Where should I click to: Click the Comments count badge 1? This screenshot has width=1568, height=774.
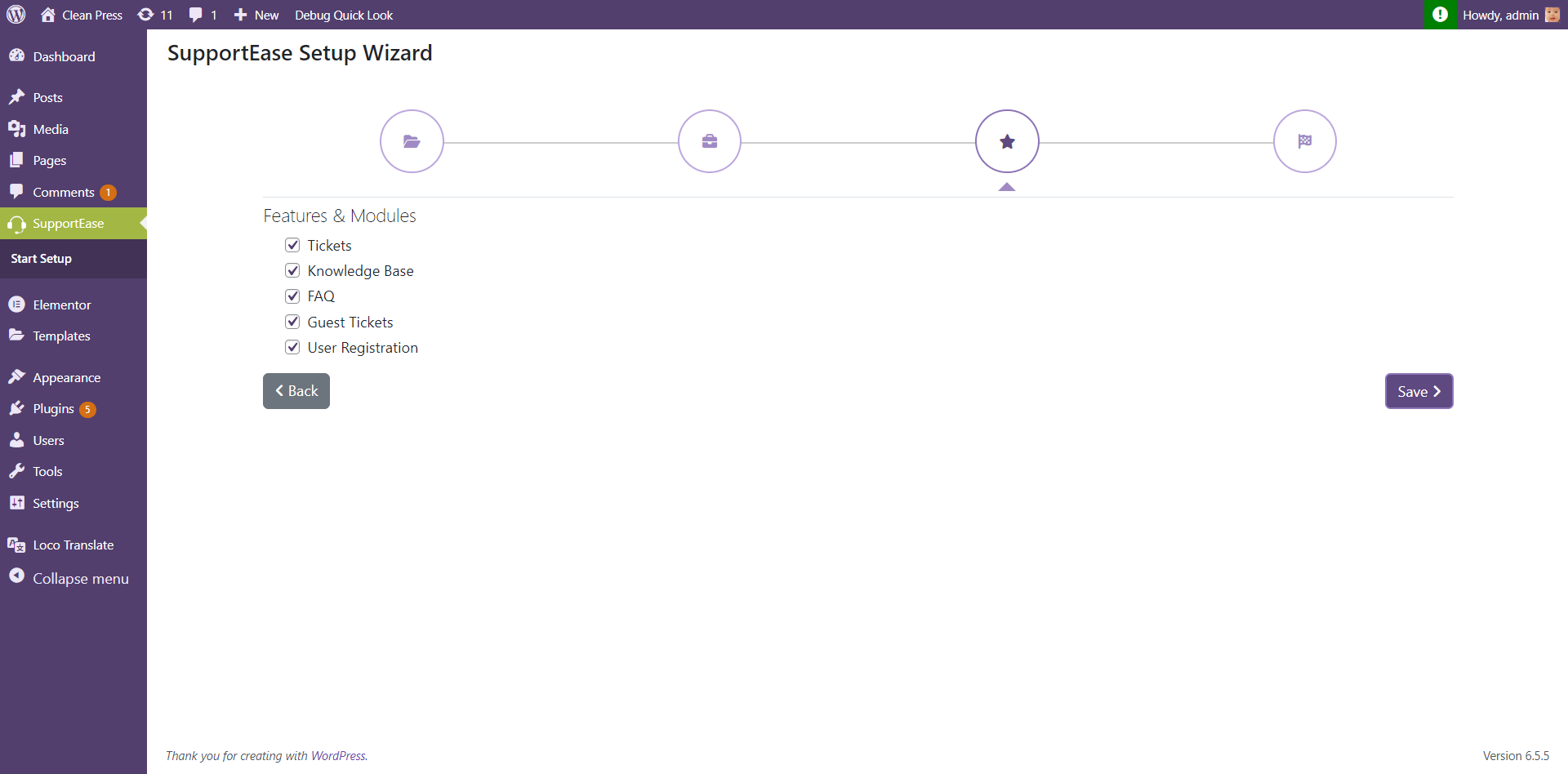click(x=108, y=193)
